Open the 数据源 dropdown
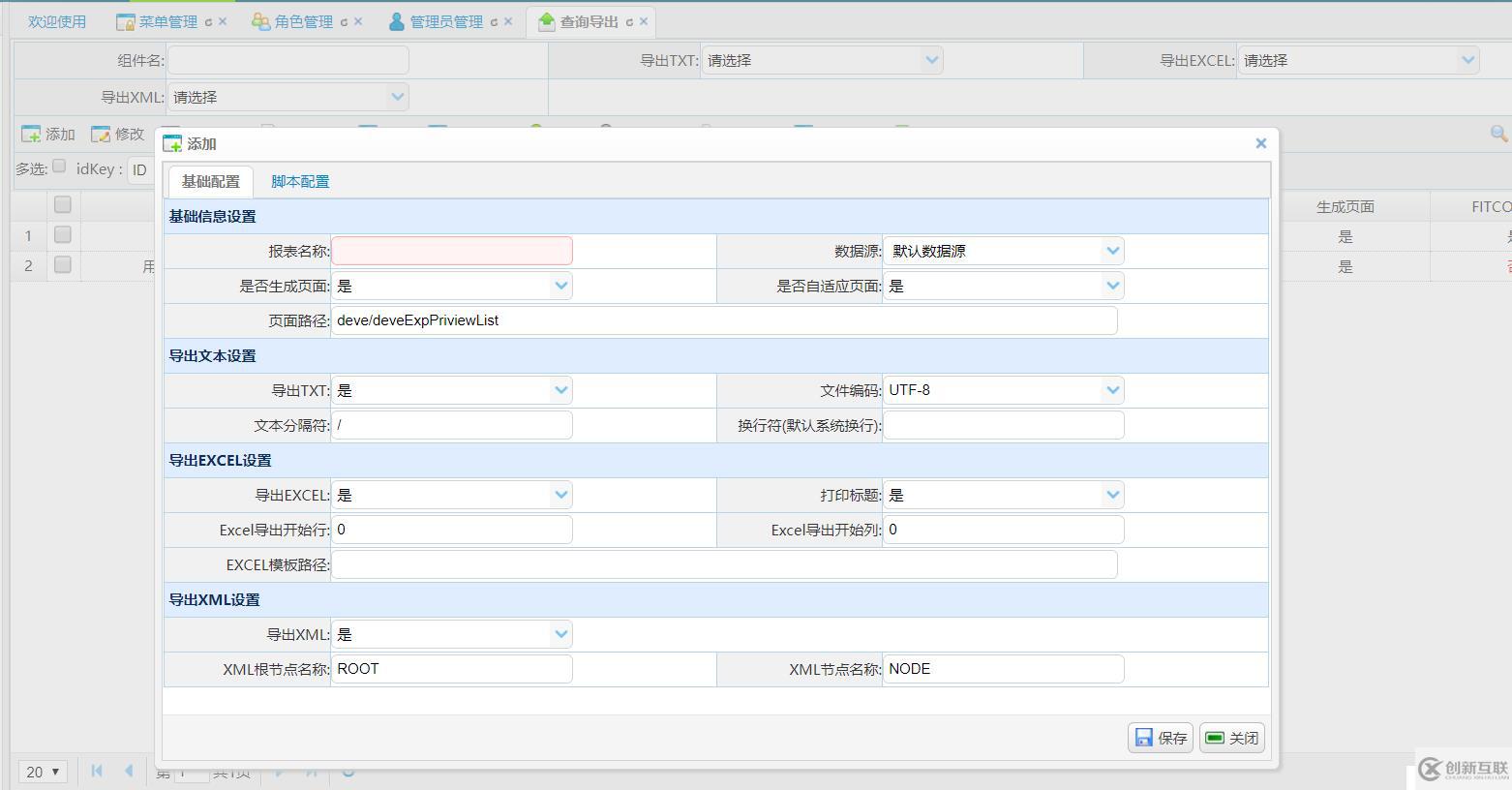 click(x=1111, y=250)
